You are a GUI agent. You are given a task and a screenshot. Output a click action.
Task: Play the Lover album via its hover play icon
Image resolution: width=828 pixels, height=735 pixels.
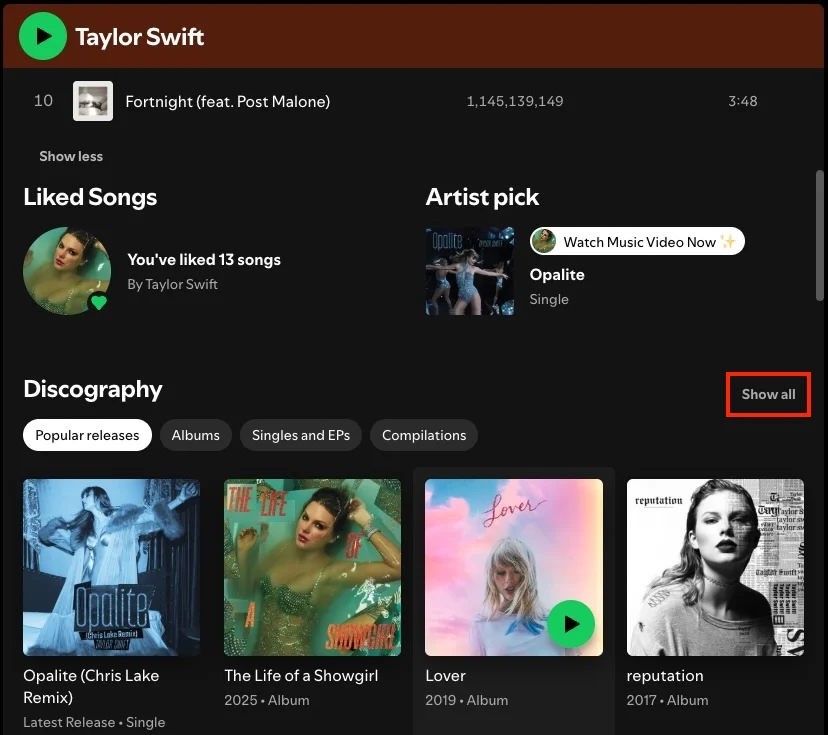571,623
